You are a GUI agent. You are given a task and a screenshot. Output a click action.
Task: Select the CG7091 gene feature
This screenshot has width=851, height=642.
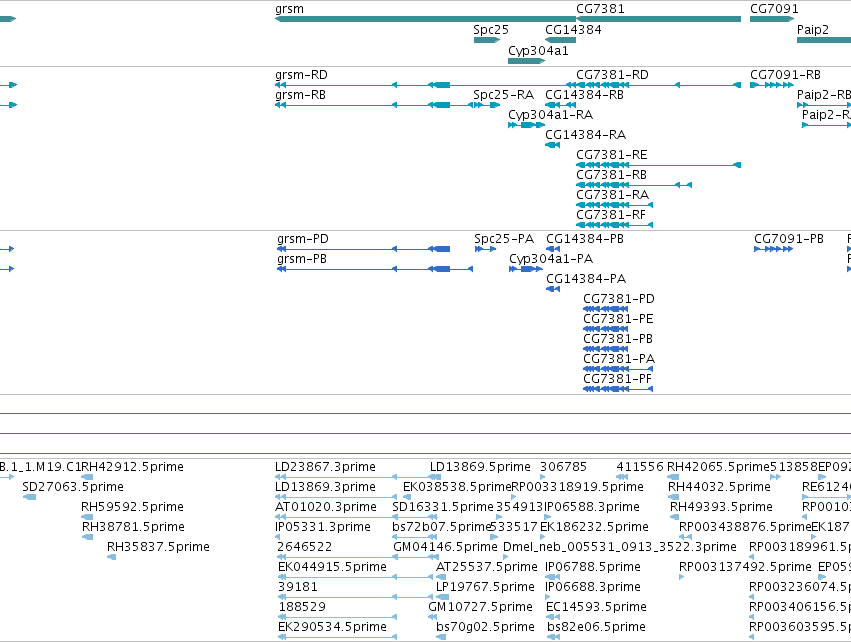772,19
